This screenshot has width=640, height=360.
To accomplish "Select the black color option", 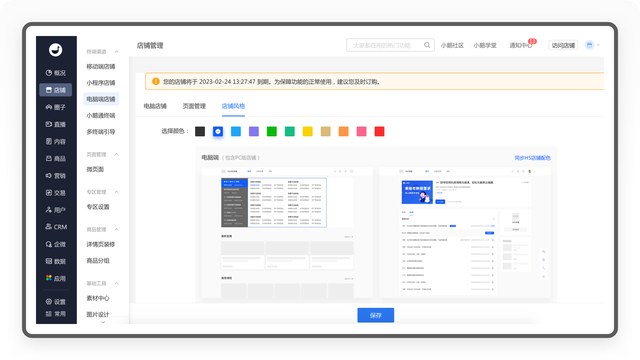I will pos(200,131).
